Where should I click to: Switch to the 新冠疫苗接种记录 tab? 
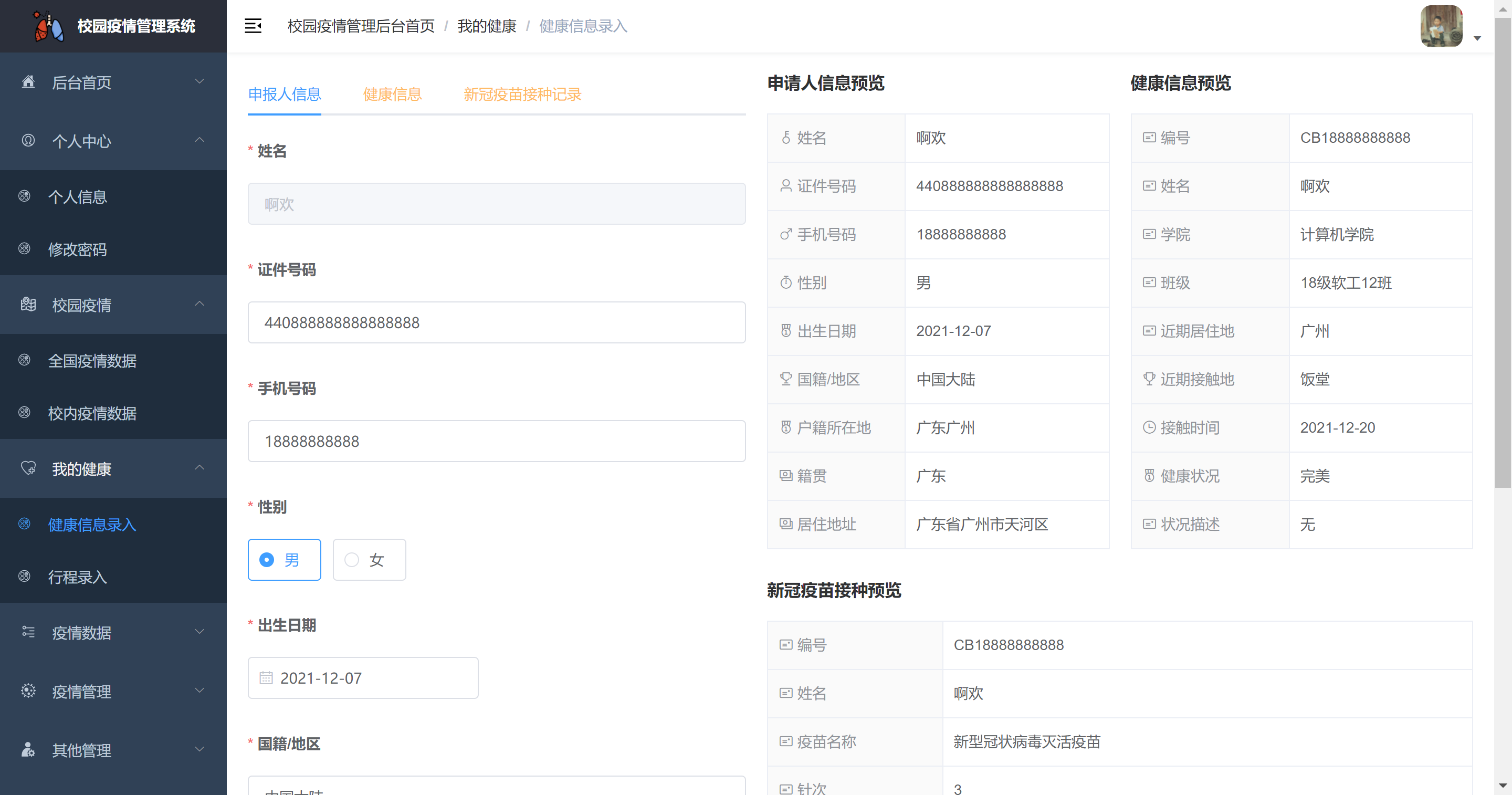coord(522,94)
